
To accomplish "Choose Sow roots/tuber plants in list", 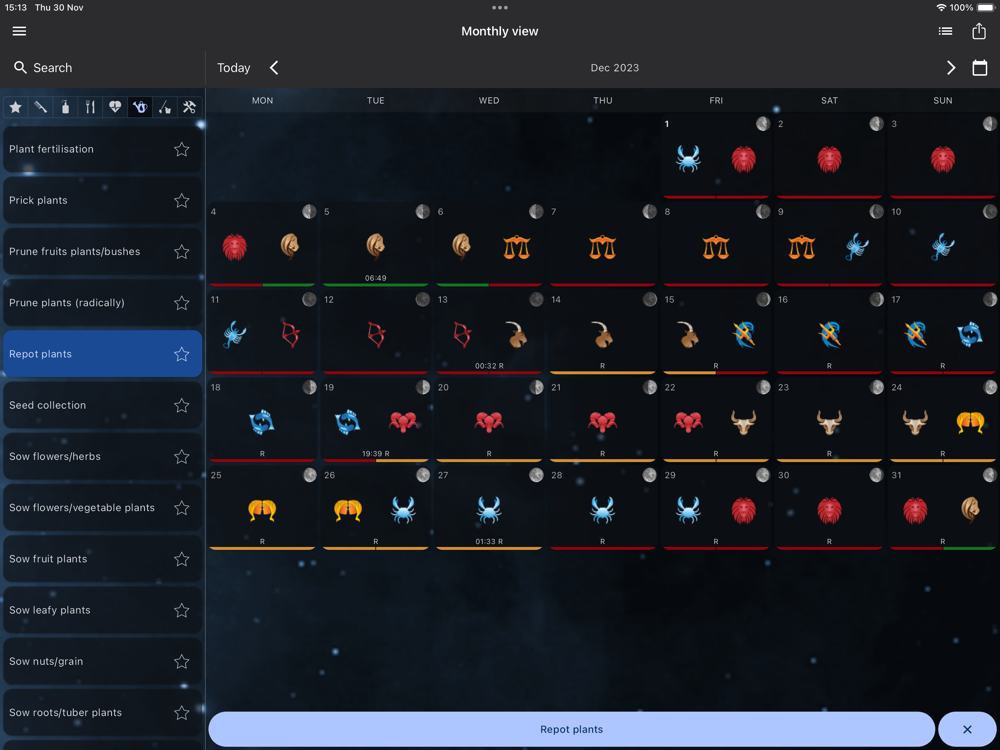I will tap(103, 713).
